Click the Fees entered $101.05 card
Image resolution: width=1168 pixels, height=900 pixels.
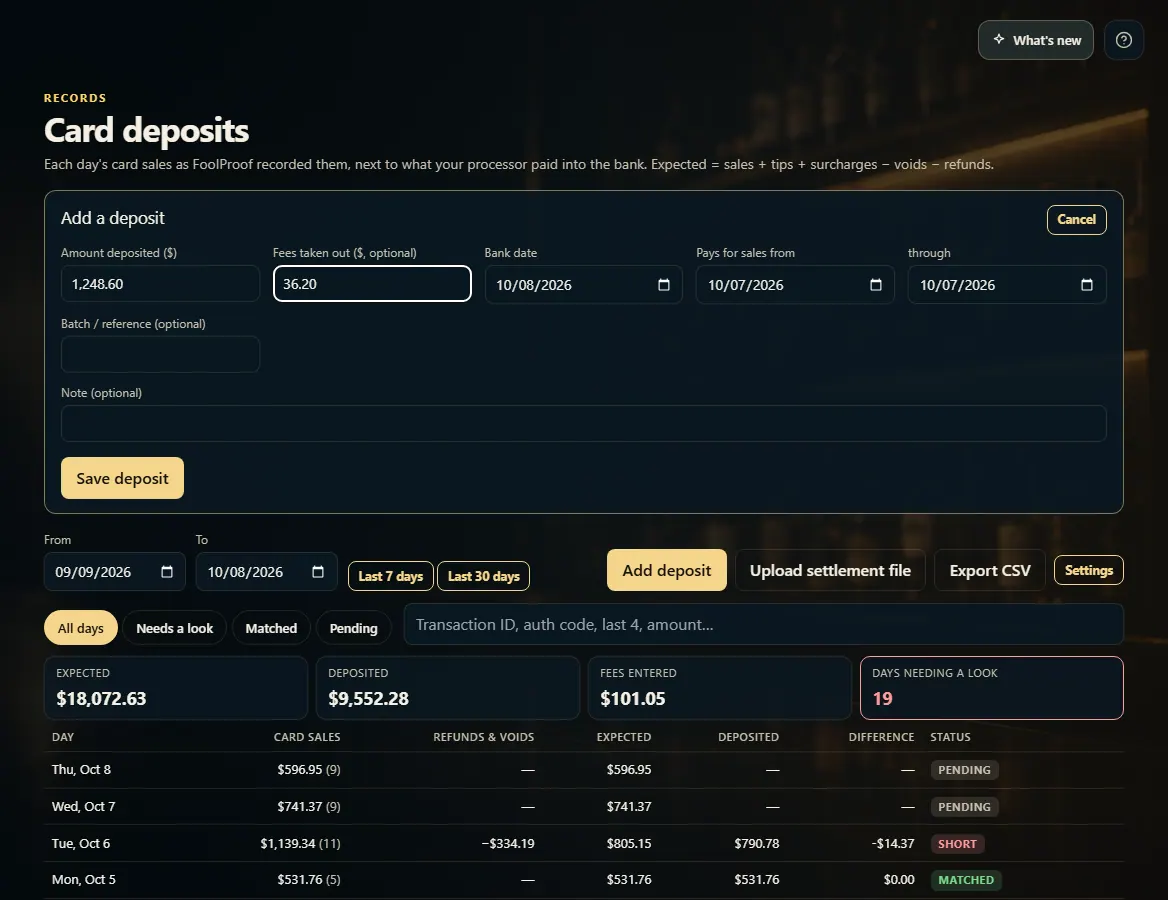(x=720, y=688)
